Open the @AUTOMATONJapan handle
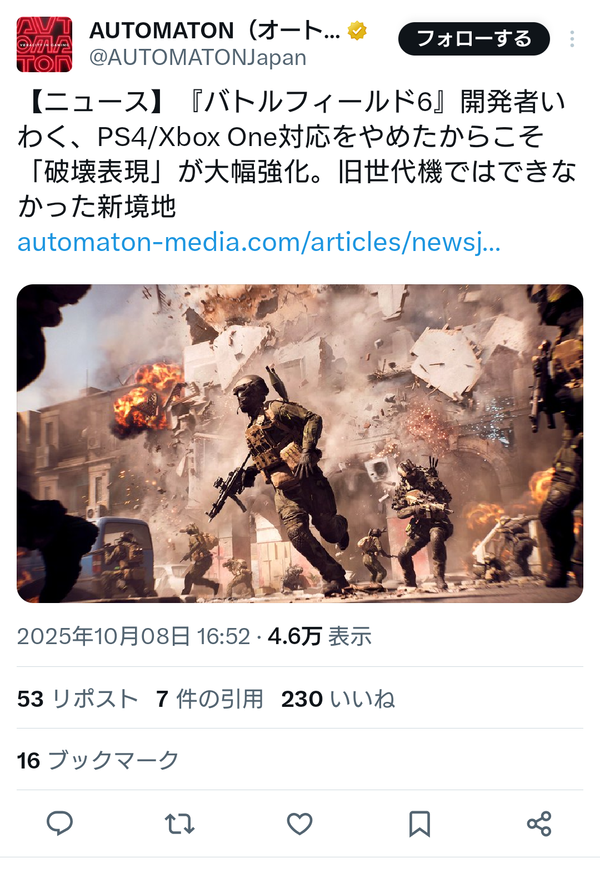The image size is (600, 869). click(198, 58)
